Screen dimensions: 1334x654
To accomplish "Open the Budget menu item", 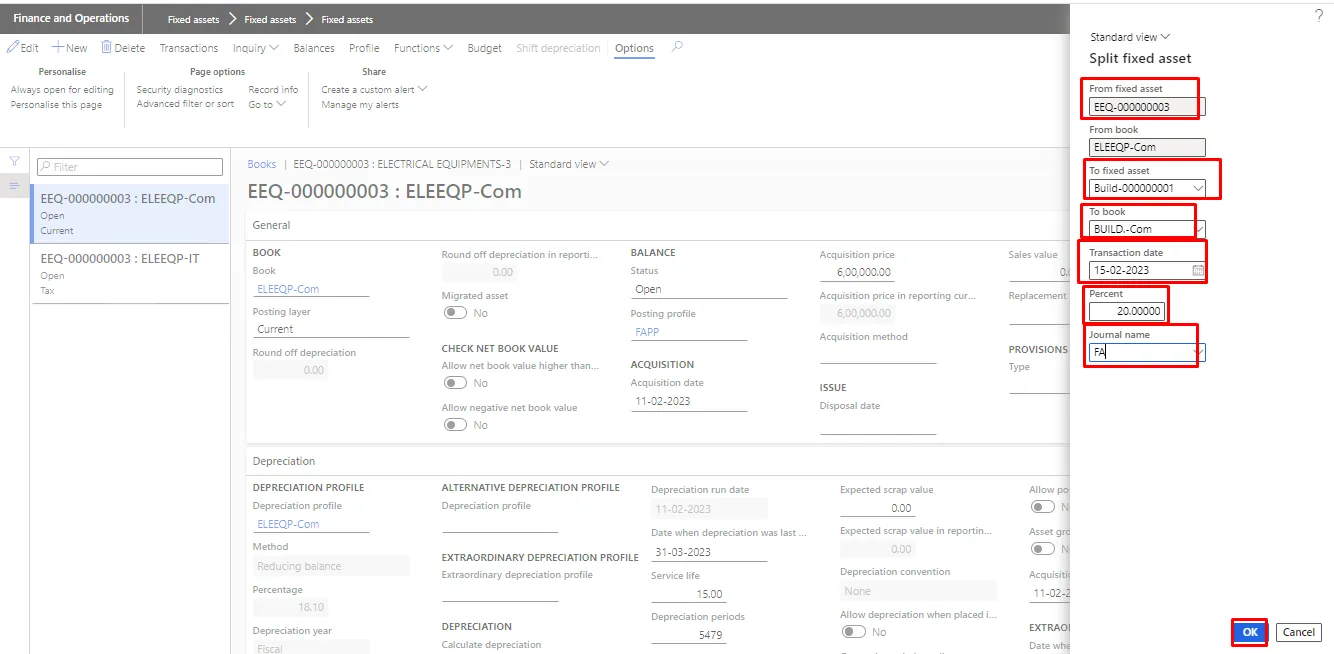I will click(485, 48).
